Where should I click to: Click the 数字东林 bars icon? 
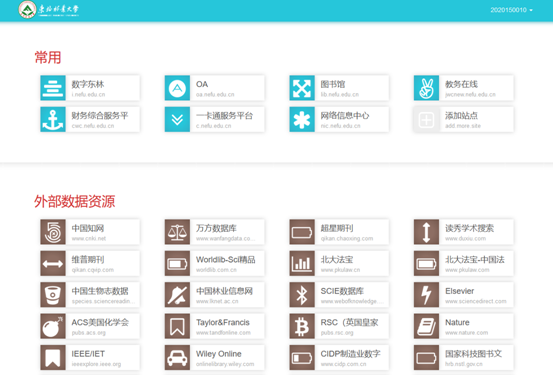click(53, 88)
